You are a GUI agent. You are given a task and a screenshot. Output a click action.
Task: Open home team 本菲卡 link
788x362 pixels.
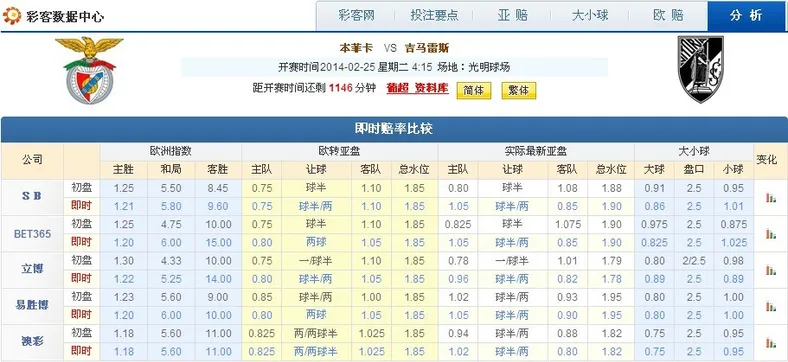click(x=356, y=49)
